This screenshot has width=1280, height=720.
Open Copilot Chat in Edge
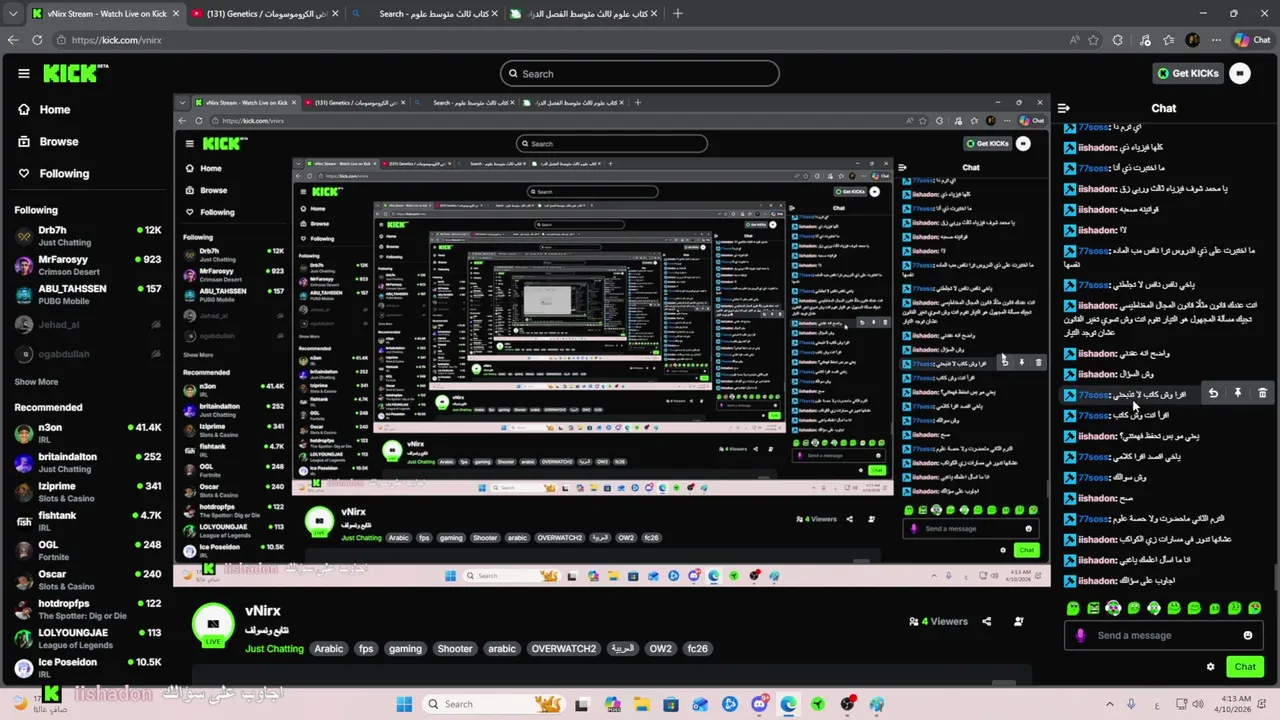(x=1252, y=40)
